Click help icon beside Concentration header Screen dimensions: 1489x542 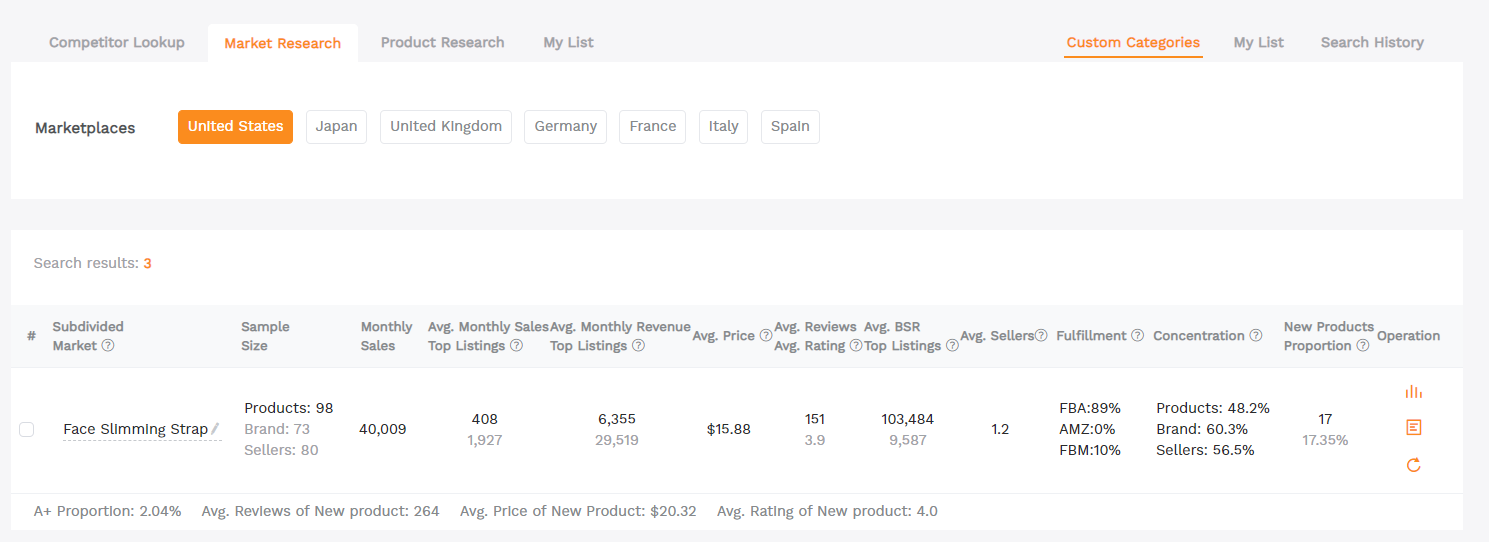pos(1258,336)
